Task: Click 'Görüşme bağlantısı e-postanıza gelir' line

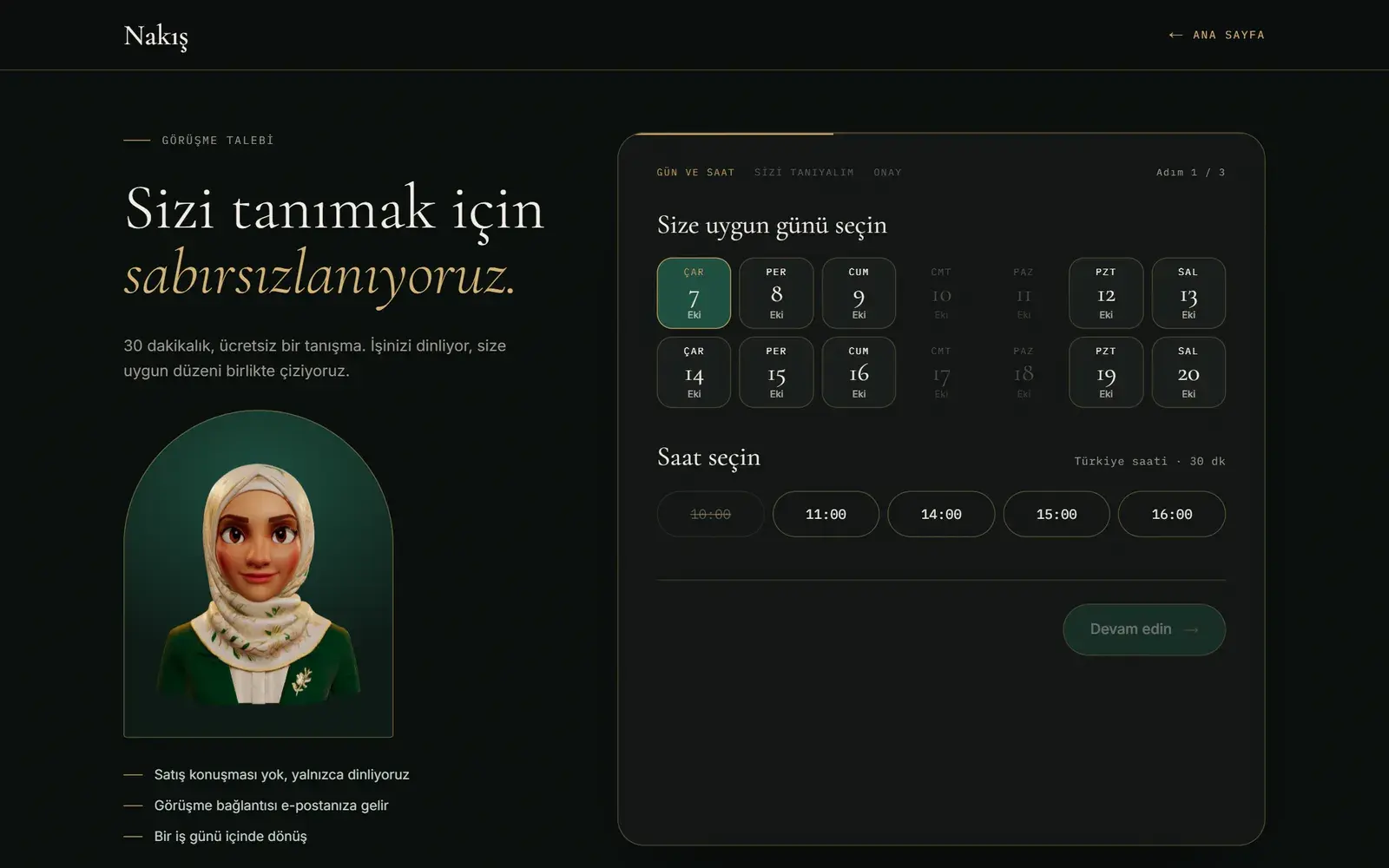Action: [271, 806]
